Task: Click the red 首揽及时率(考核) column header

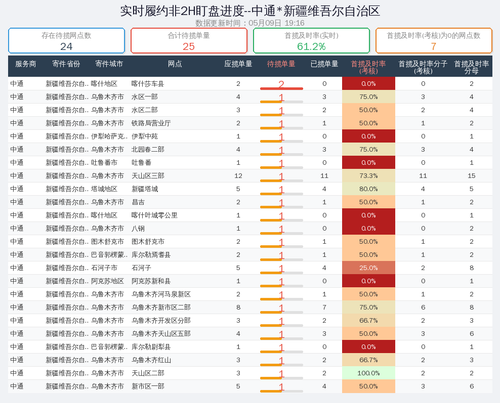Action: [x=368, y=67]
